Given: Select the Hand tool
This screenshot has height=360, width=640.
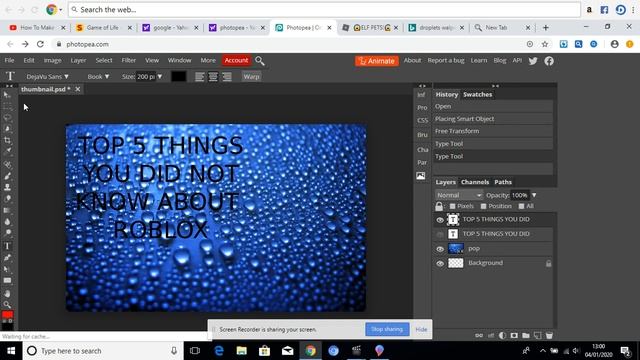Looking at the screenshot, I should pos(7,293).
